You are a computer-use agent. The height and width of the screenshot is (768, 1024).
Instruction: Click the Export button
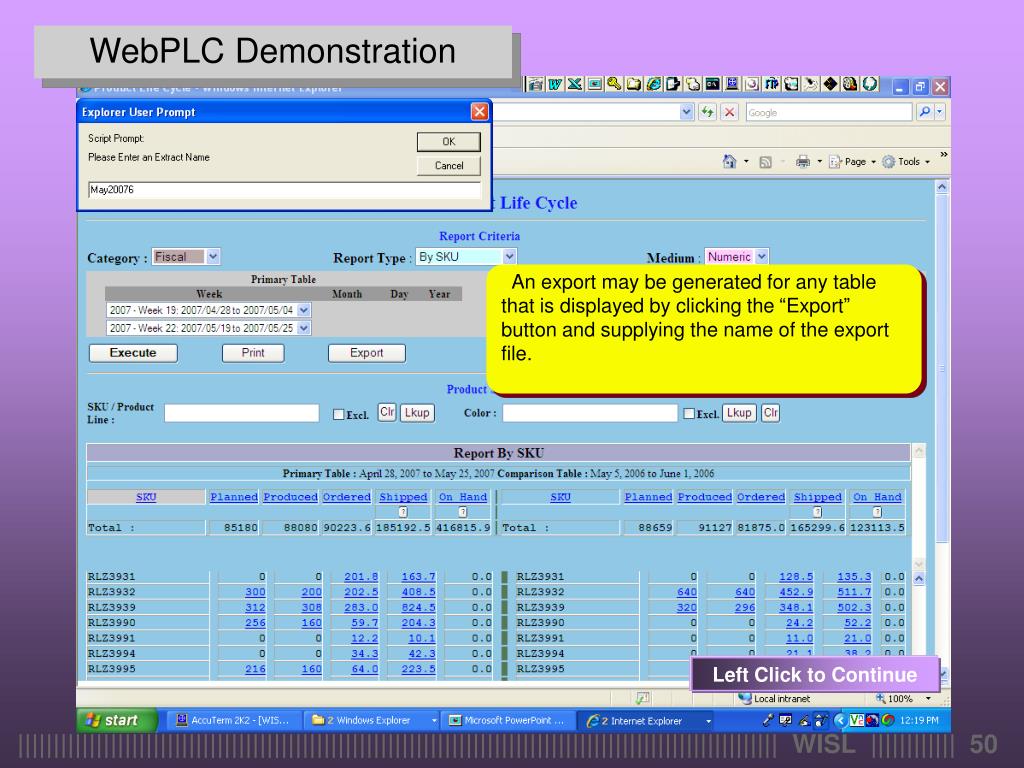coord(366,353)
